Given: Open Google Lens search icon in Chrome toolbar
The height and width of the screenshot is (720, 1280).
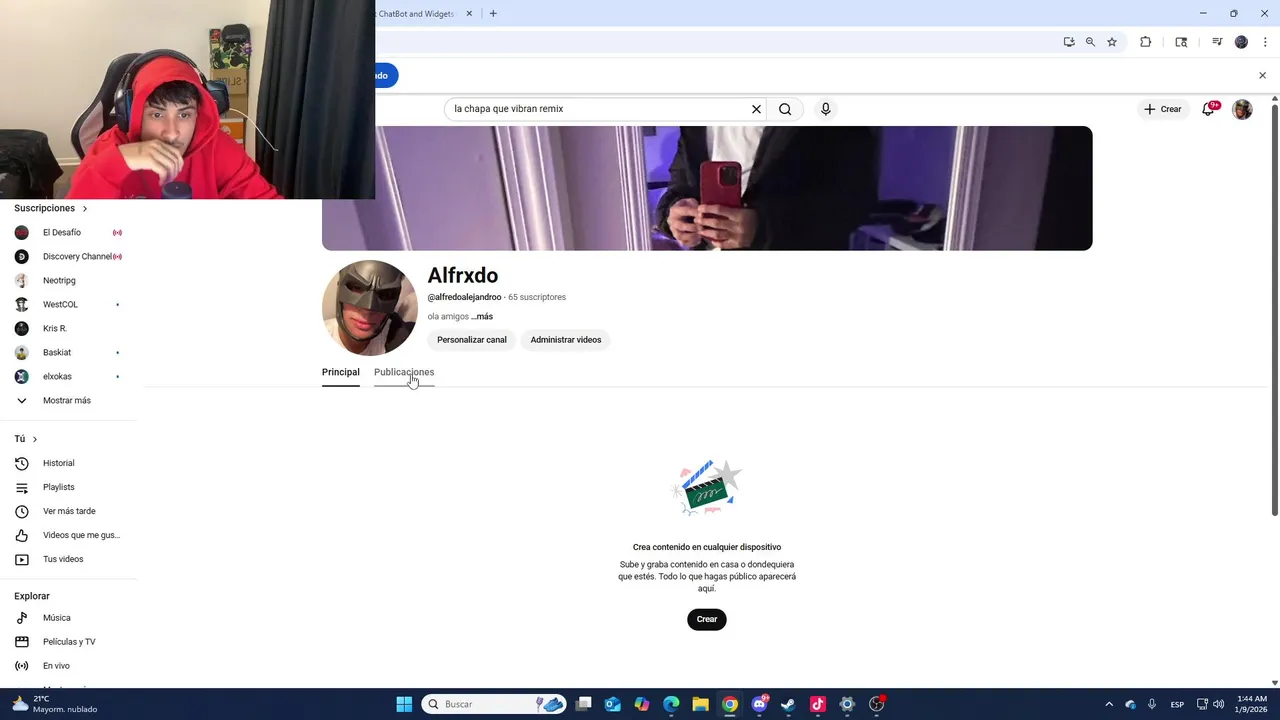Looking at the screenshot, I should [1181, 42].
